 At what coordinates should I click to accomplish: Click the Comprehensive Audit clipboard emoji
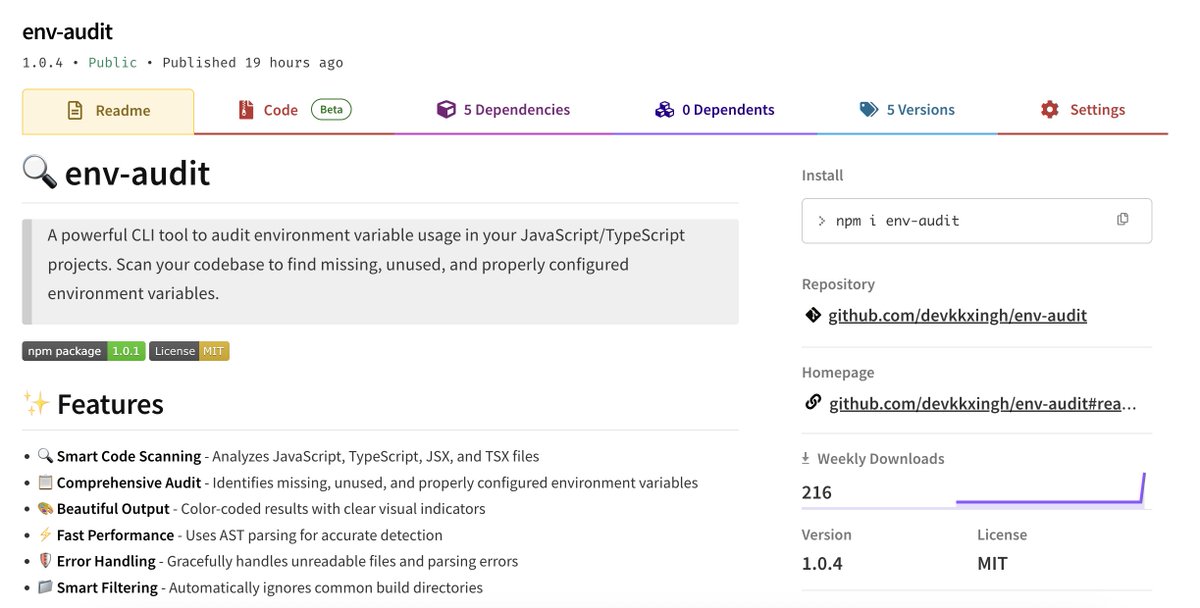(45, 482)
